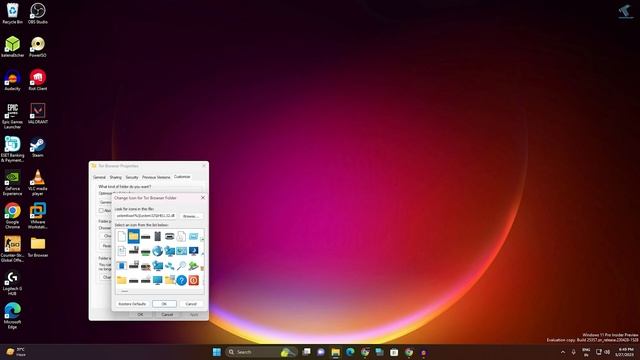Select Epic Games Launcher desktop icon
The width and height of the screenshot is (640, 360).
tap(12, 116)
